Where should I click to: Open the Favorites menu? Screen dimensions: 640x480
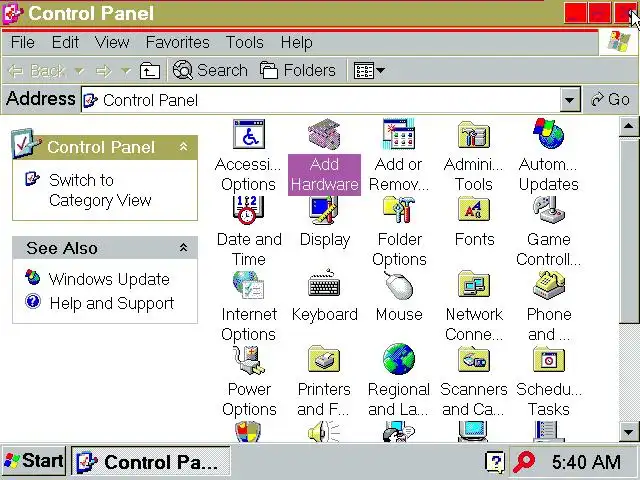(178, 42)
